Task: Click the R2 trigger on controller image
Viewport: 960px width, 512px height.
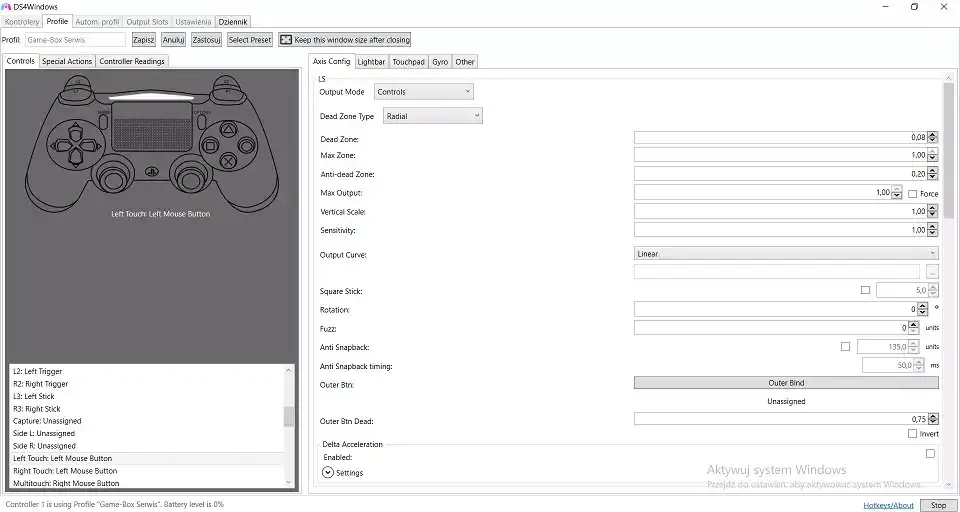Action: [x=226, y=80]
